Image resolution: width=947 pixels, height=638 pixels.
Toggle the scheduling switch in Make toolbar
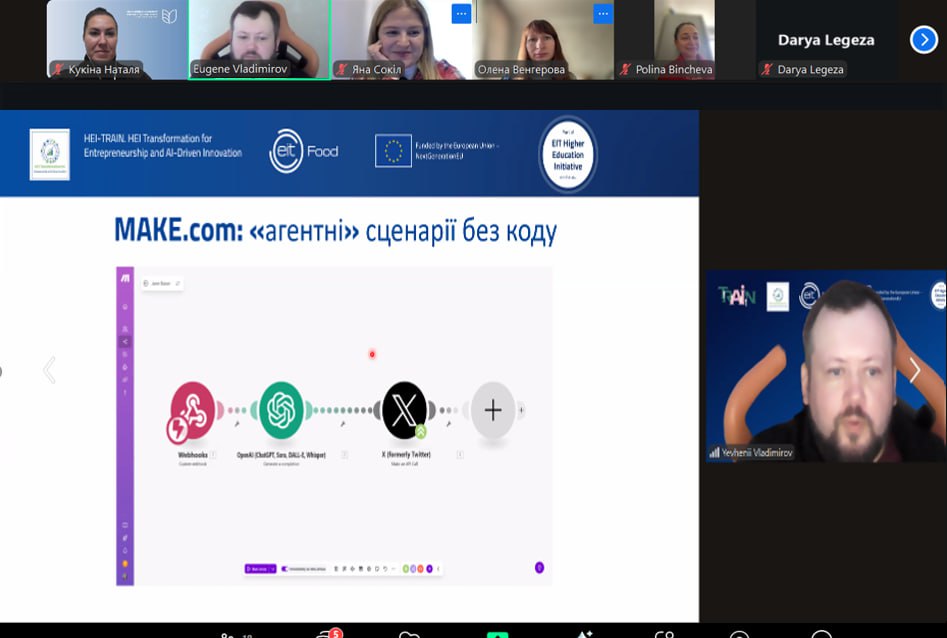284,569
